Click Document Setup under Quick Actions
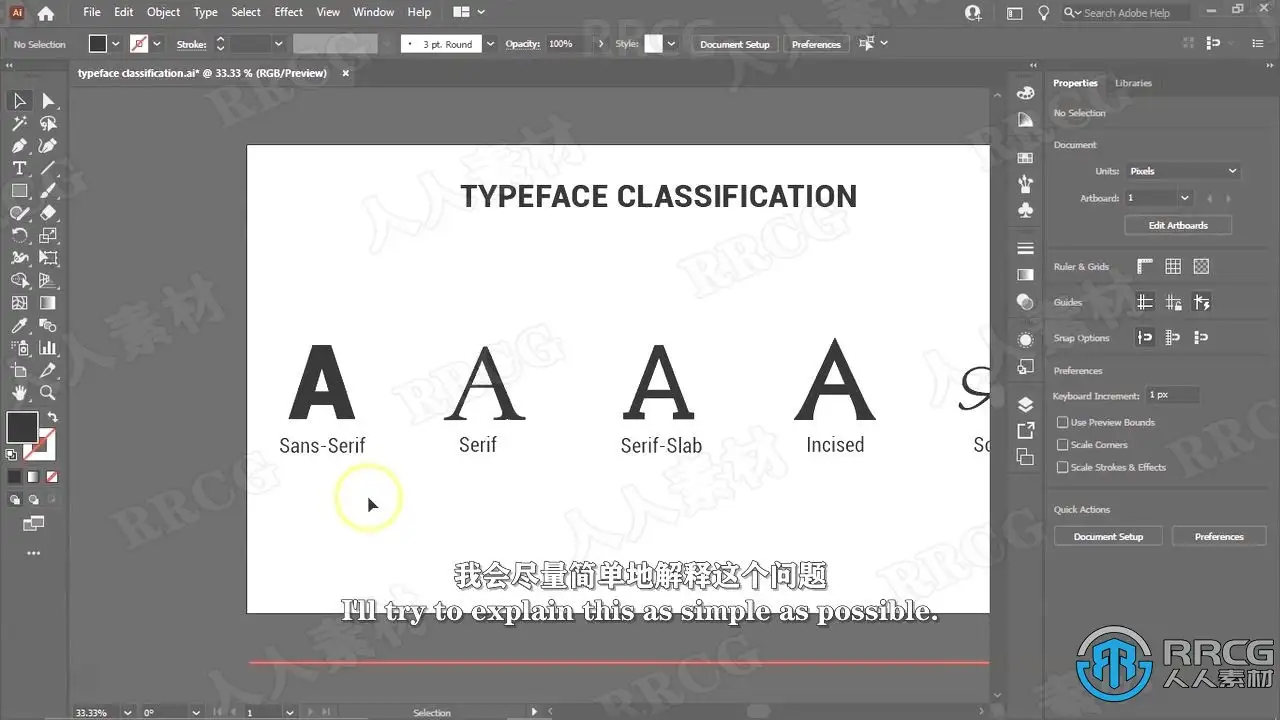Viewport: 1280px width, 720px height. point(1108,537)
